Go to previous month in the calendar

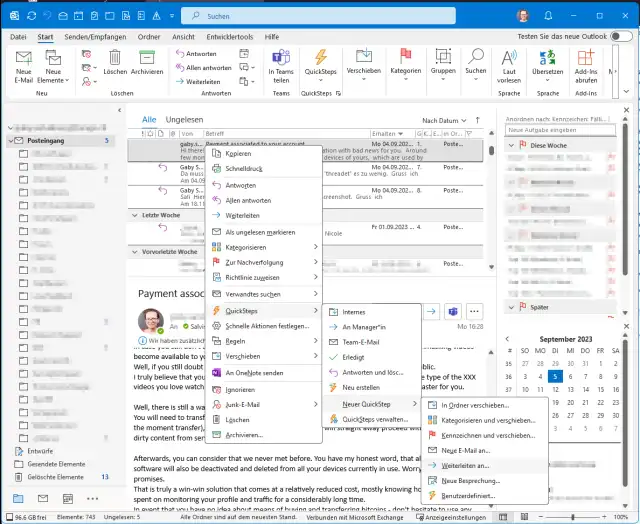click(x=507, y=339)
